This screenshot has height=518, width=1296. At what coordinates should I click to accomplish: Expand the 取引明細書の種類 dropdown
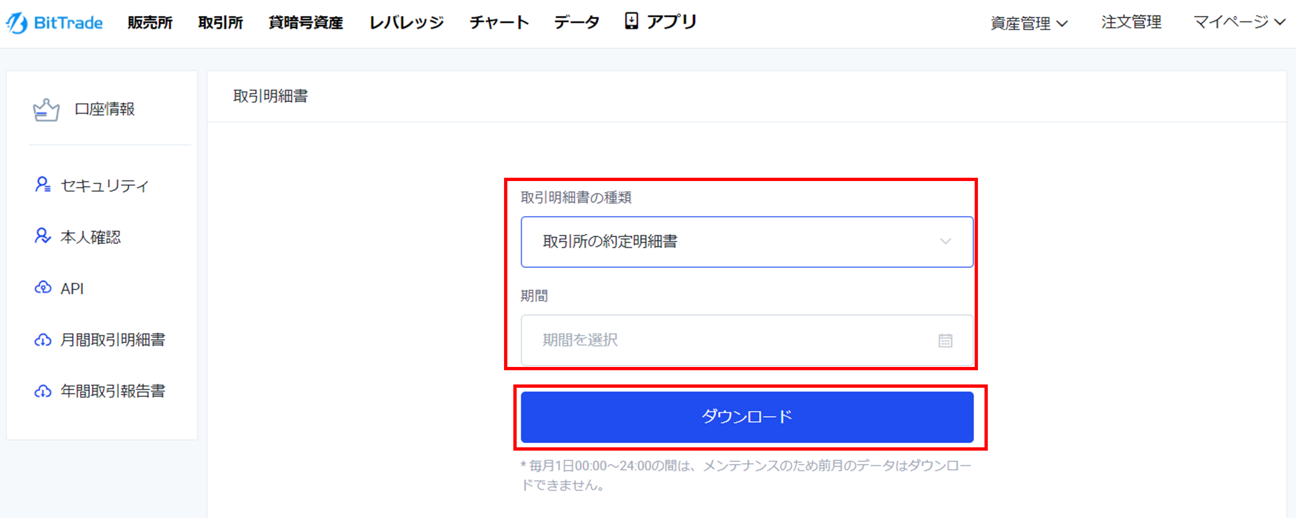tap(747, 241)
